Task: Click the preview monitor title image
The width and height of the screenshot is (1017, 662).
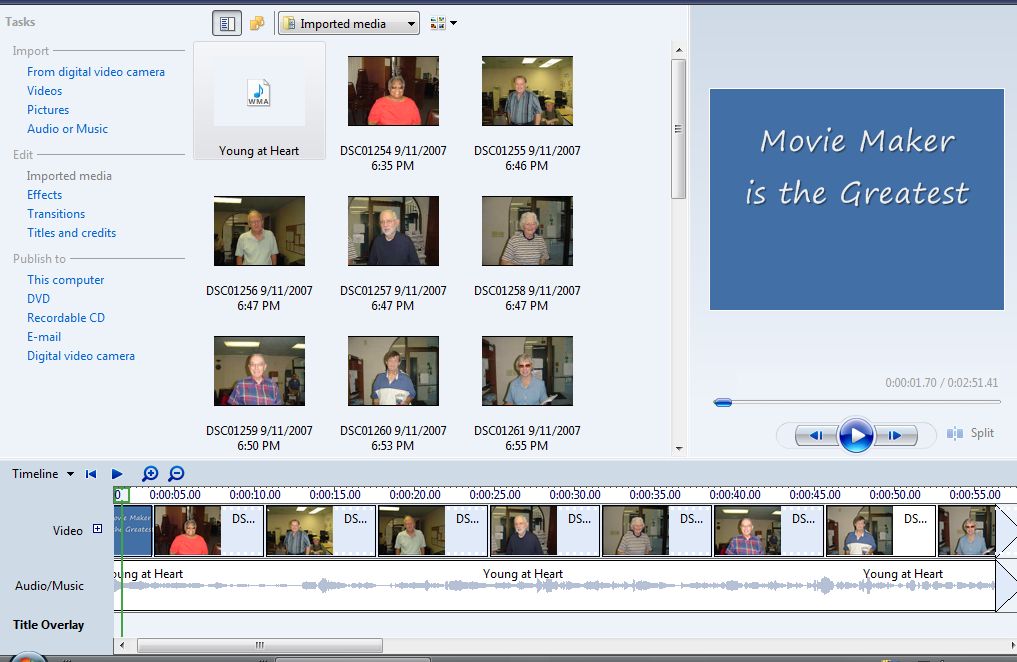Action: pyautogui.click(x=857, y=199)
